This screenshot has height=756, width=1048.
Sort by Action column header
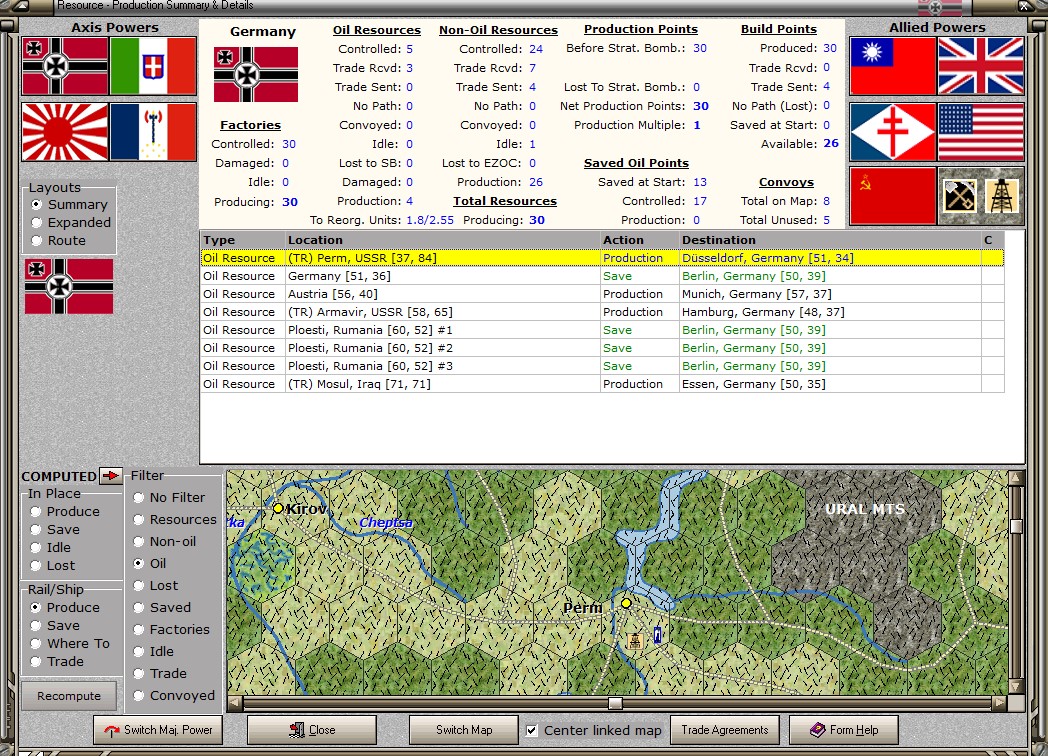click(640, 240)
